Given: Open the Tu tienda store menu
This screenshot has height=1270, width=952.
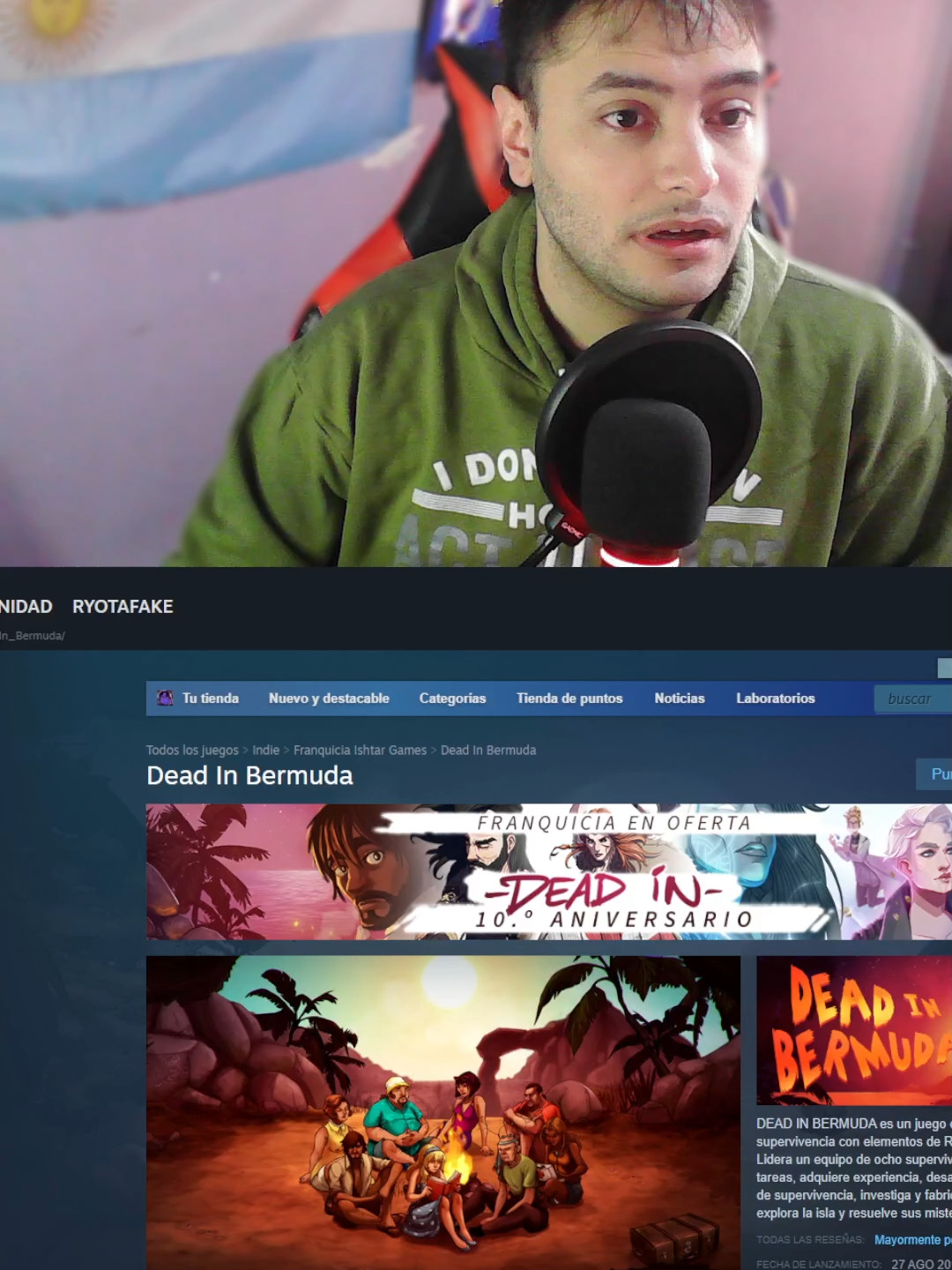Looking at the screenshot, I should click(x=210, y=698).
